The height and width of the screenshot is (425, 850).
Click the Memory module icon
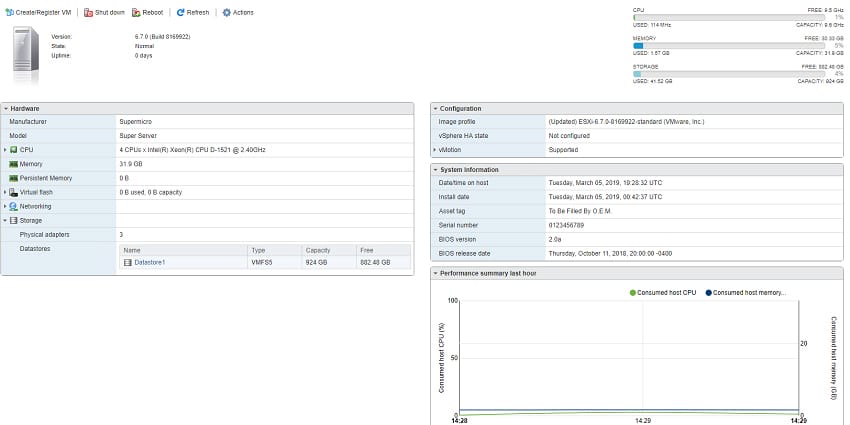point(14,164)
